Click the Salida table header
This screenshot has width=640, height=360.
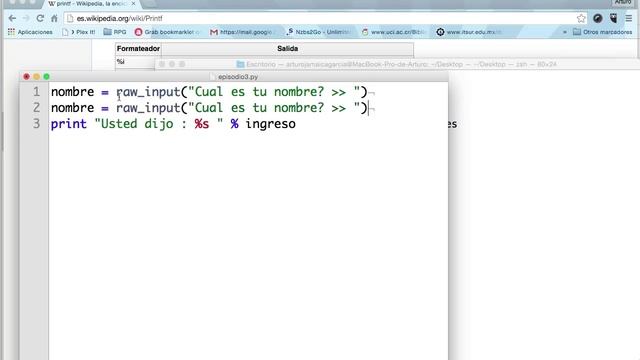(x=287, y=49)
